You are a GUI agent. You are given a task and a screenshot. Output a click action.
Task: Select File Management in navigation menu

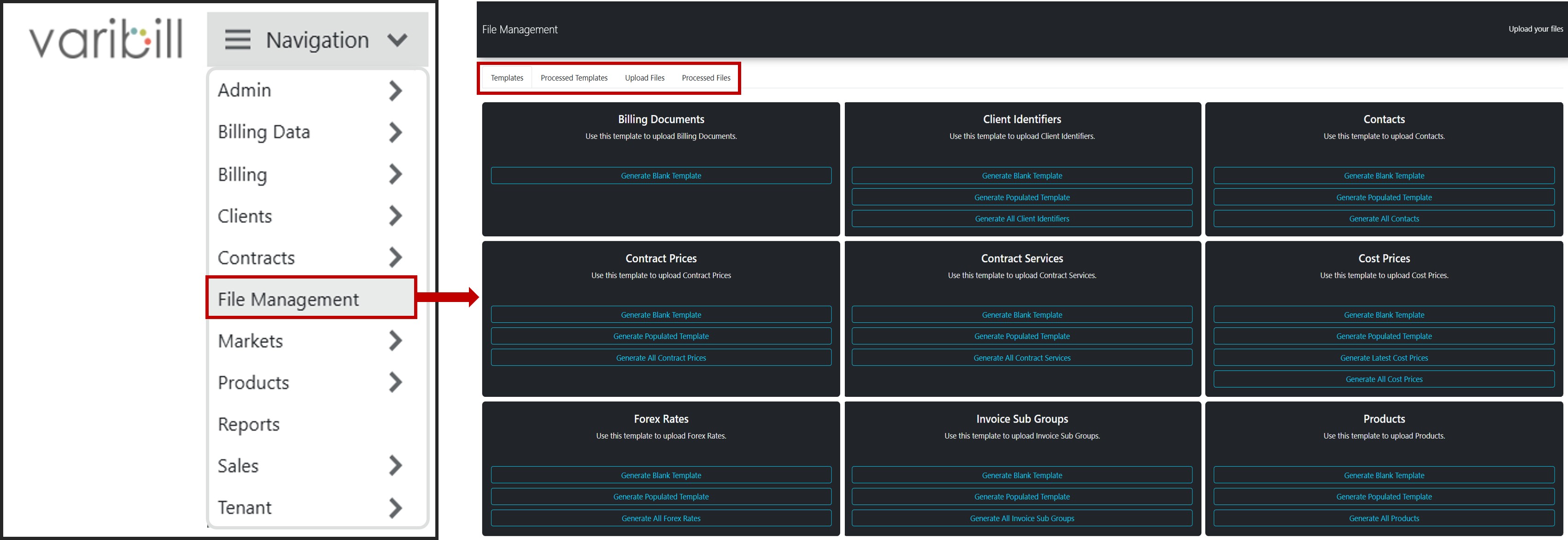[288, 299]
